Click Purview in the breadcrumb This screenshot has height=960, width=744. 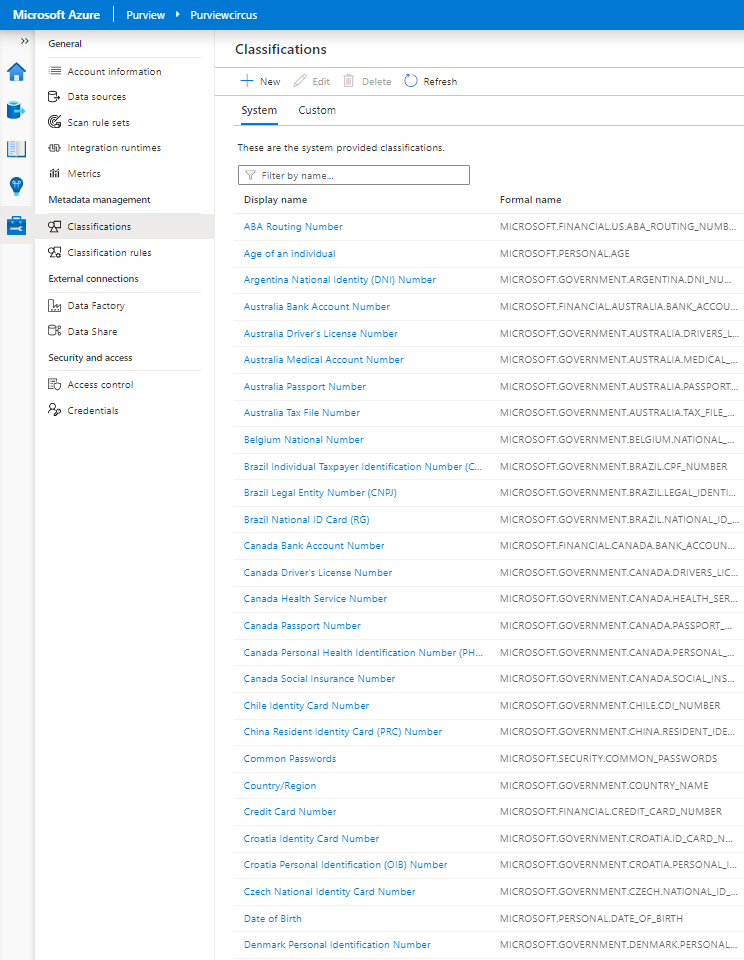[145, 15]
